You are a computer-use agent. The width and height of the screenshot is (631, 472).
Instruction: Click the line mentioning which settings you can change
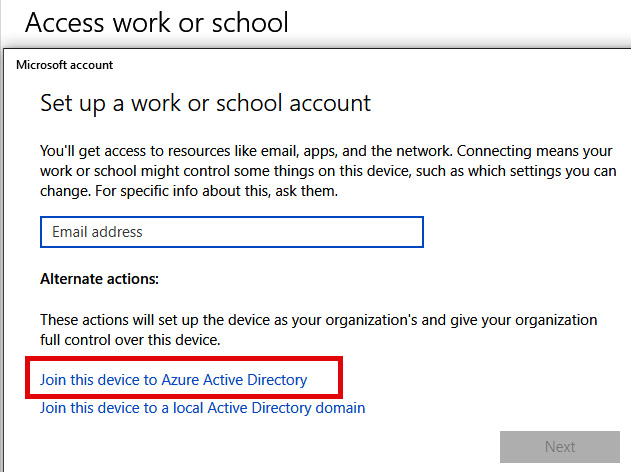click(328, 171)
